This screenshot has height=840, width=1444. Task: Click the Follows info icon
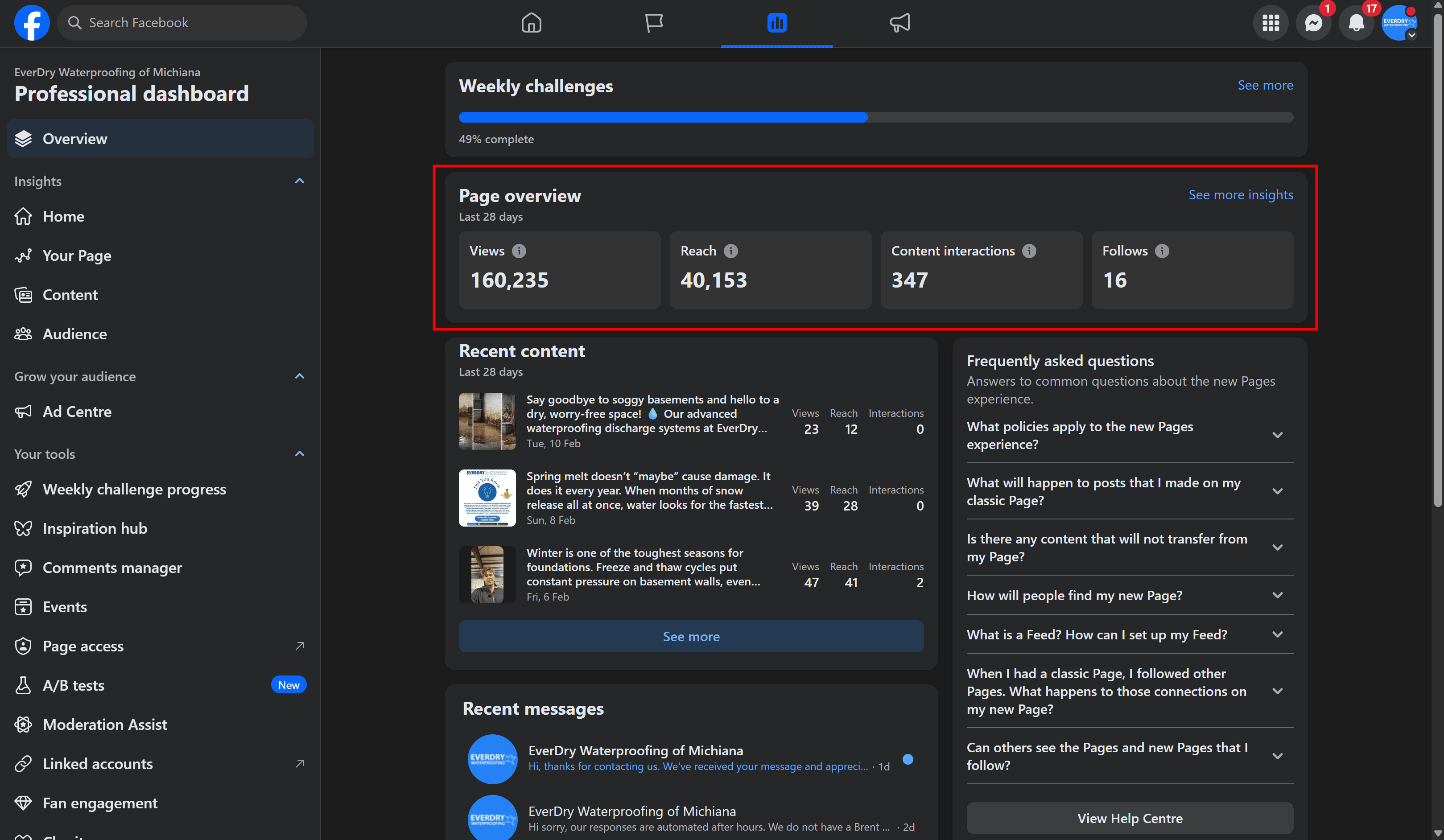(x=1162, y=251)
